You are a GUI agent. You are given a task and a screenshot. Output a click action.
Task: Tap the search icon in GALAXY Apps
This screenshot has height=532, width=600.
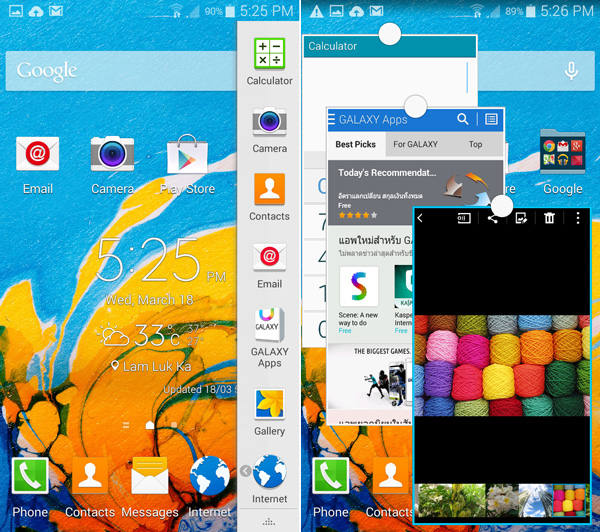(x=462, y=120)
